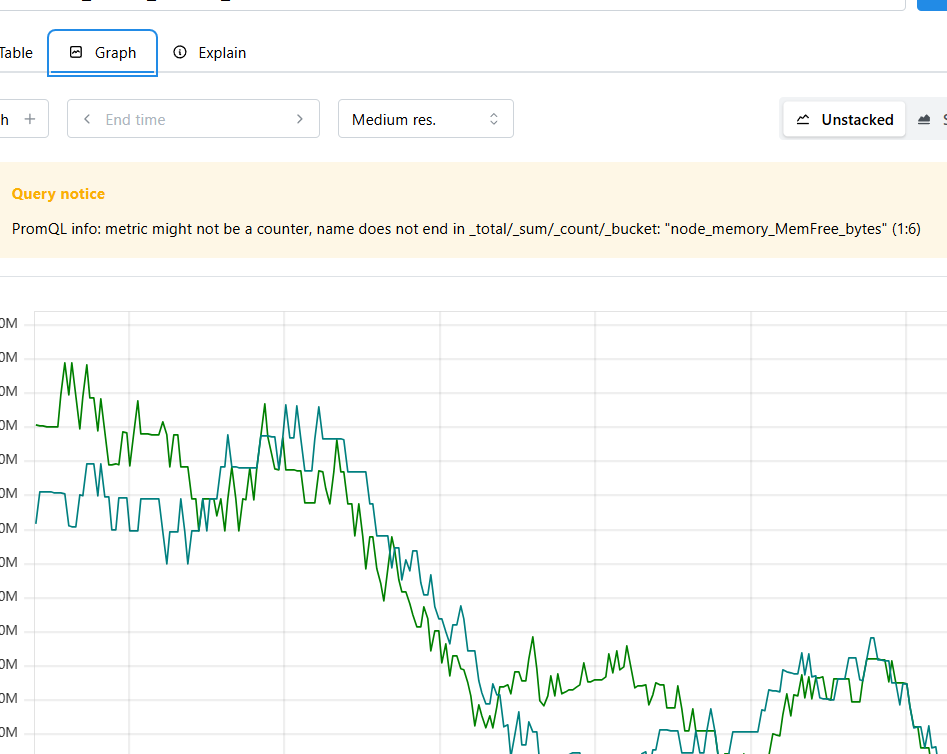
Task: Click the next end time chevron
Action: (x=300, y=119)
